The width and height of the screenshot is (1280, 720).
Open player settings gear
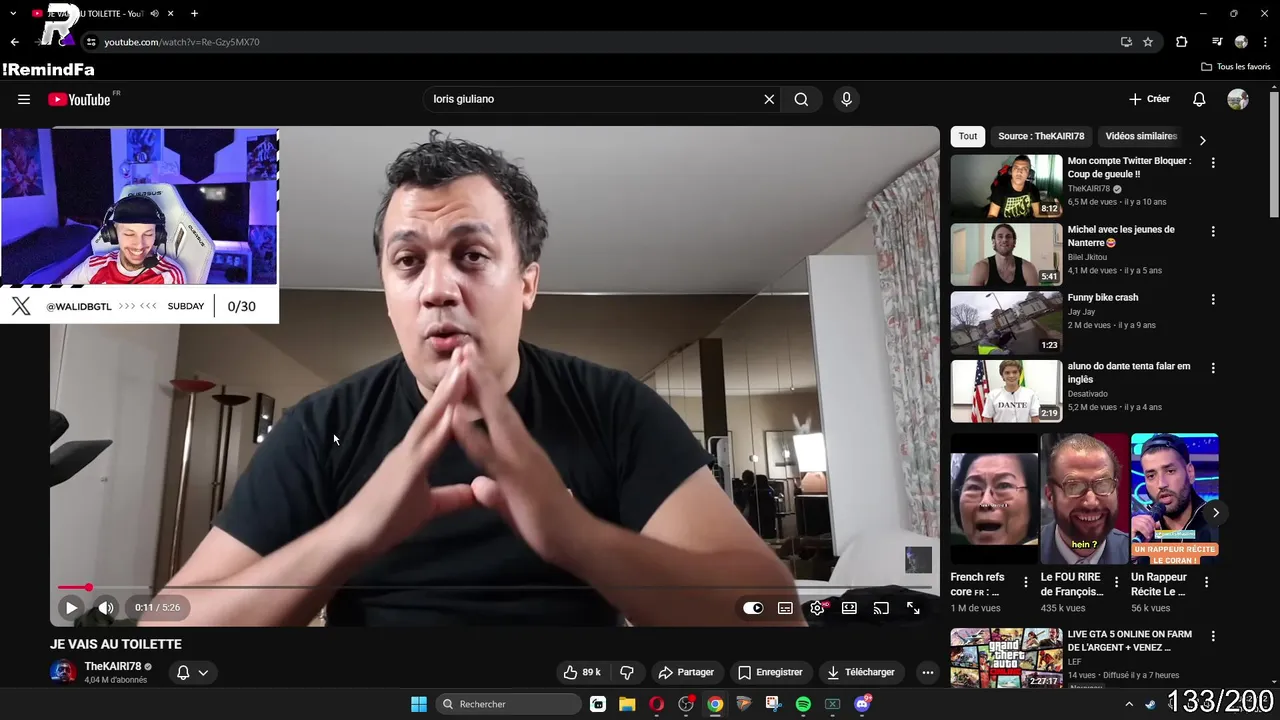(x=817, y=608)
